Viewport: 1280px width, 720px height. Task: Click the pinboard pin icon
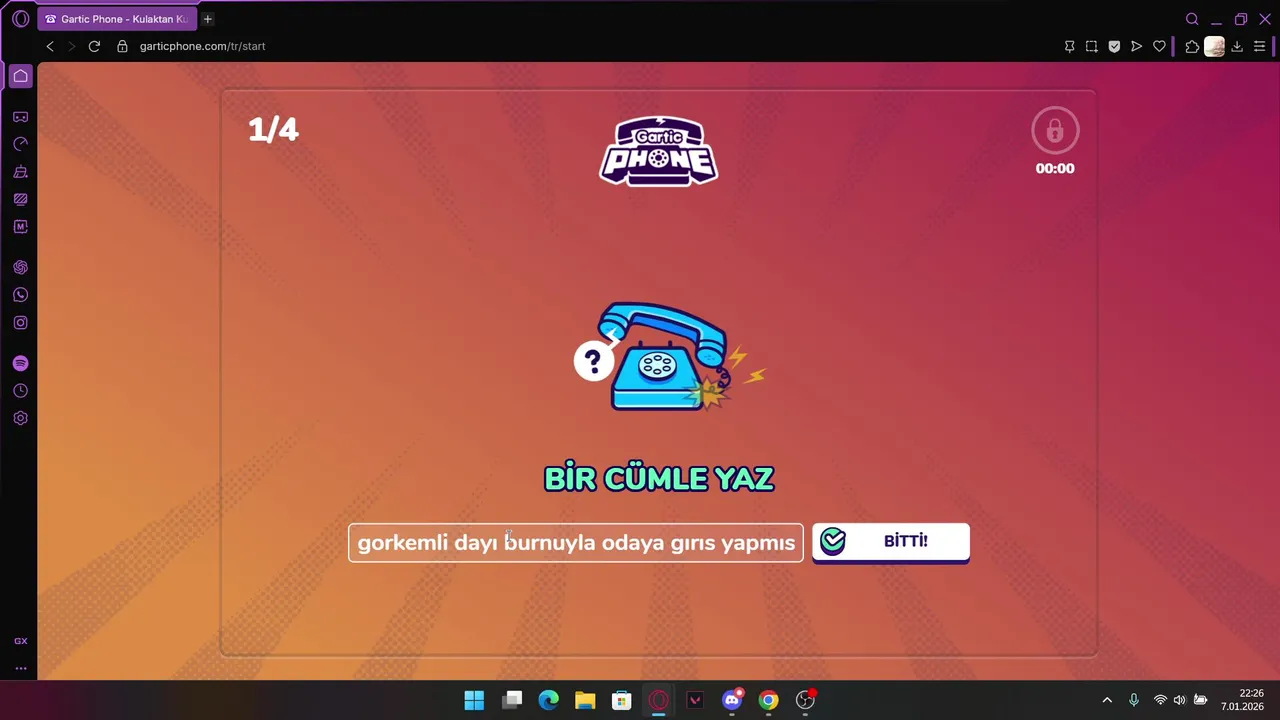(1069, 46)
